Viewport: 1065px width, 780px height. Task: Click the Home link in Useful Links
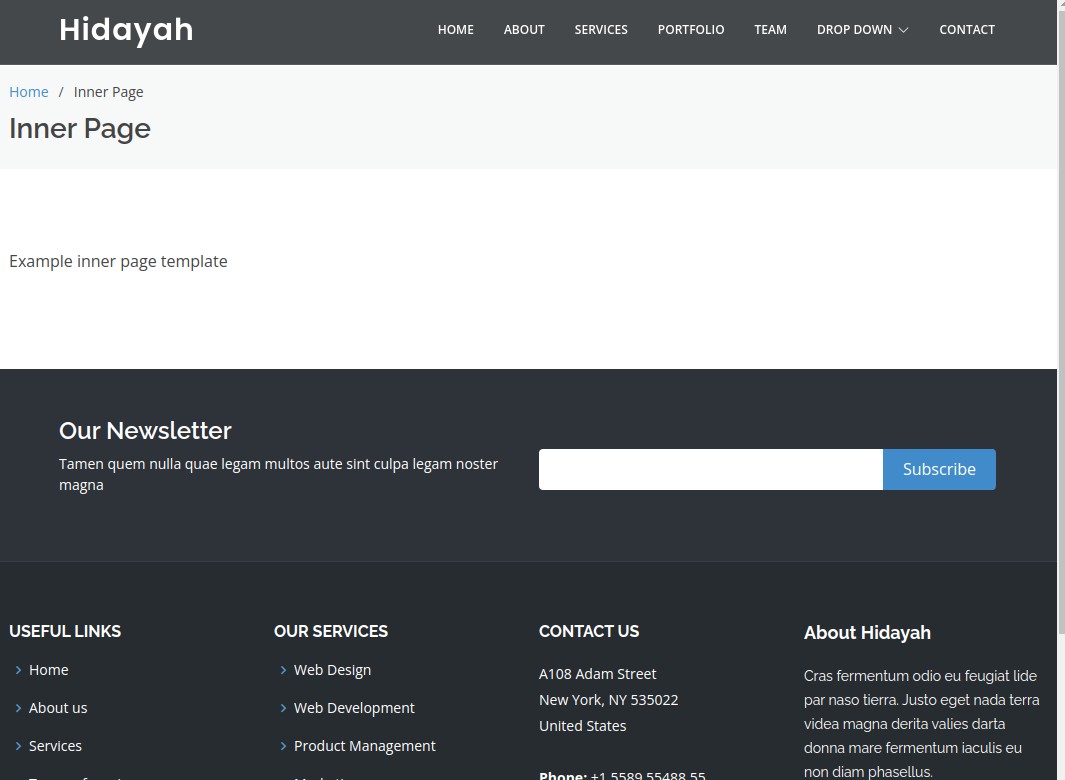48,670
